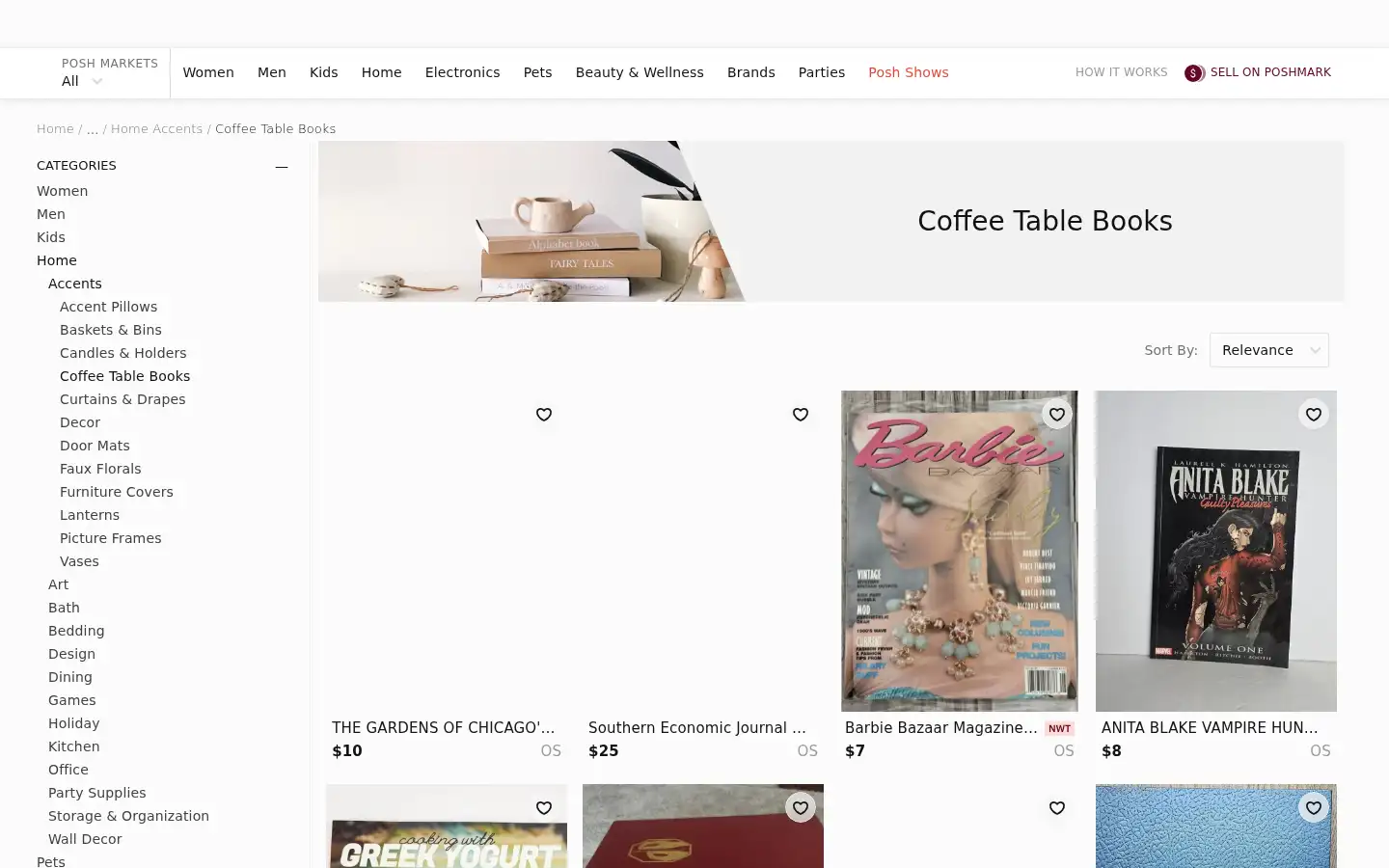Select Men in categories sidebar
Viewport: 1389px width, 868px height.
click(x=51, y=214)
